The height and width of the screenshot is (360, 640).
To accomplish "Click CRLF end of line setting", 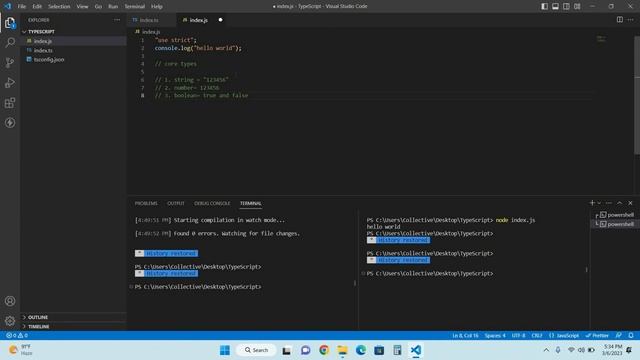I will click(537, 335).
